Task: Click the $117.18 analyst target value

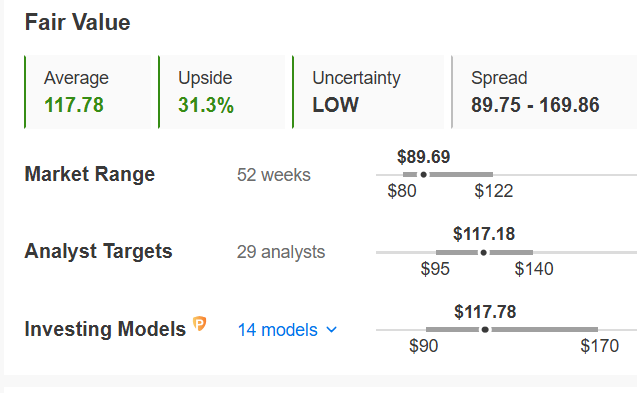Action: point(484,234)
